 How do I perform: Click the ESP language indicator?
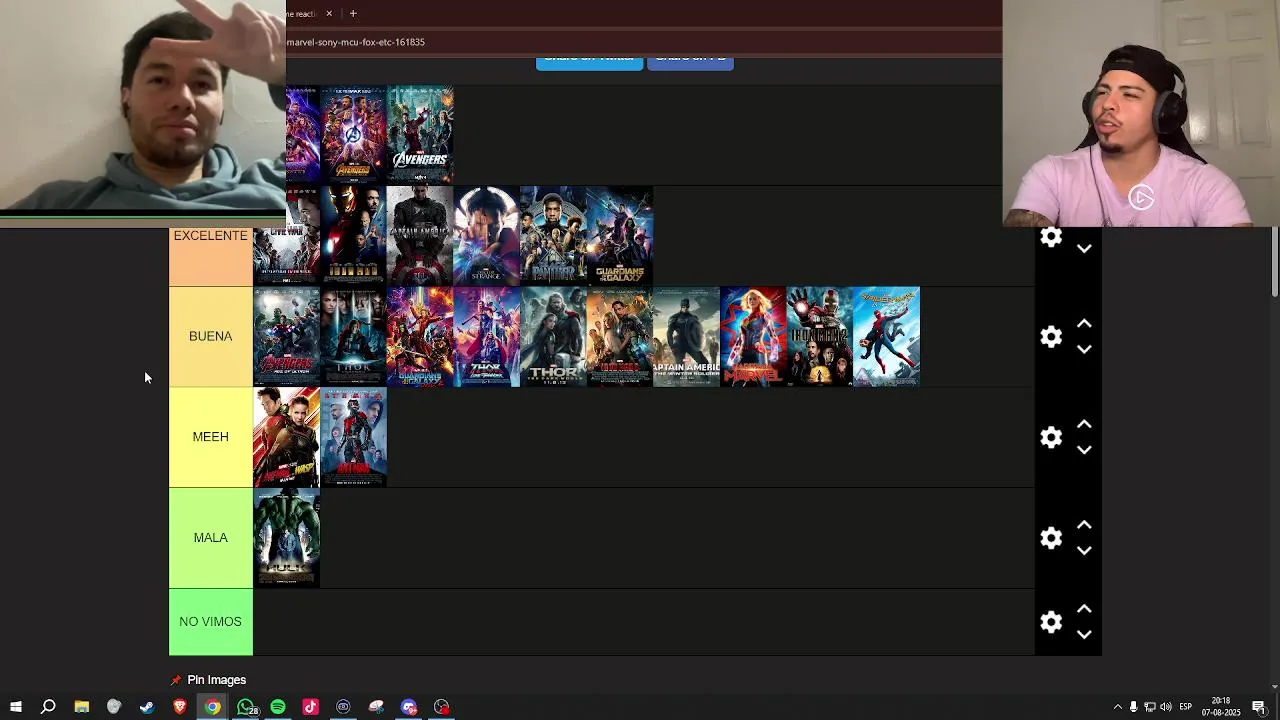pyautogui.click(x=1185, y=707)
